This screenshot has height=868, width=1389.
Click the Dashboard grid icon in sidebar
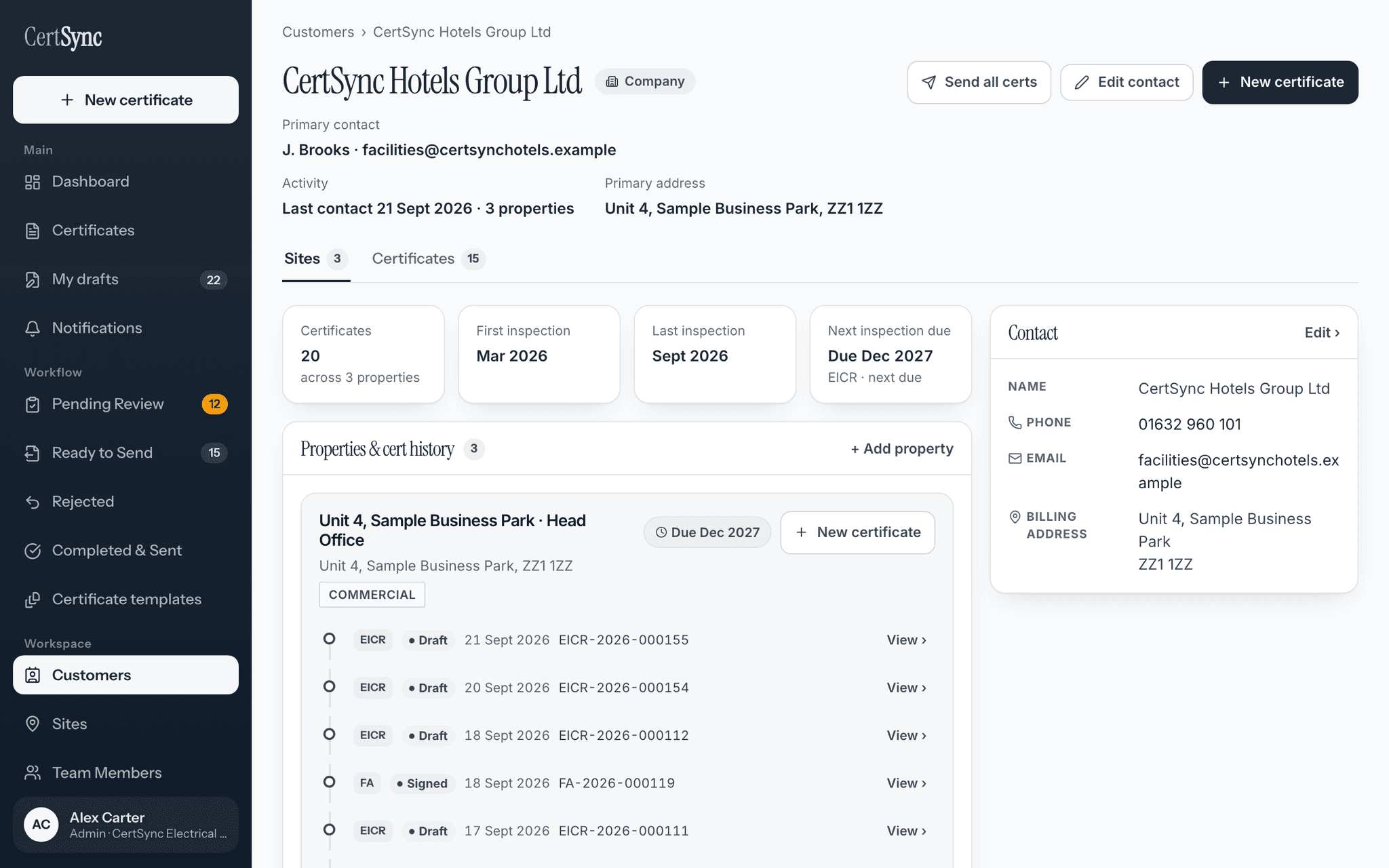pos(33,182)
